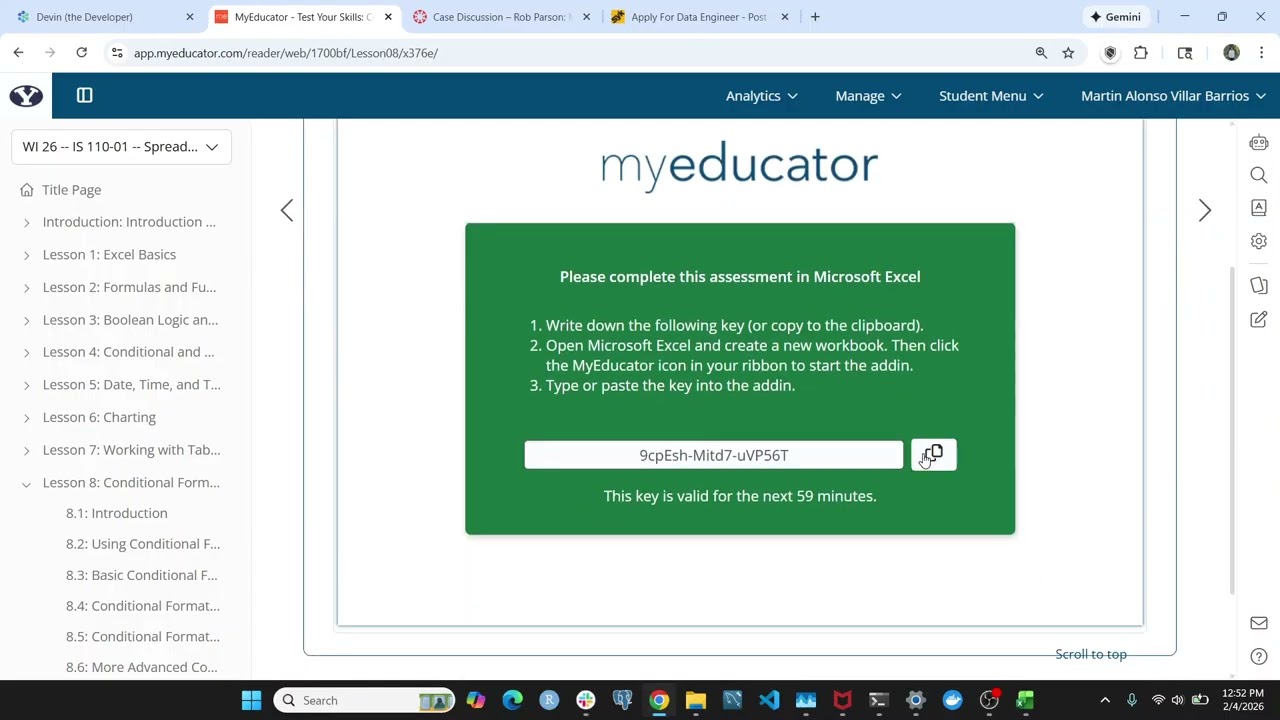The width and height of the screenshot is (1280, 720).
Task: Click the assessment key field 9cpEsh-Mitd7-uVP56T
Action: coord(714,455)
